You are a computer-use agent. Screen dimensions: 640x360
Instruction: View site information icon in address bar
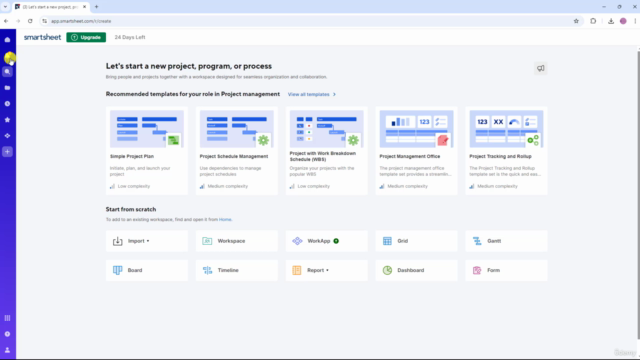click(x=44, y=21)
